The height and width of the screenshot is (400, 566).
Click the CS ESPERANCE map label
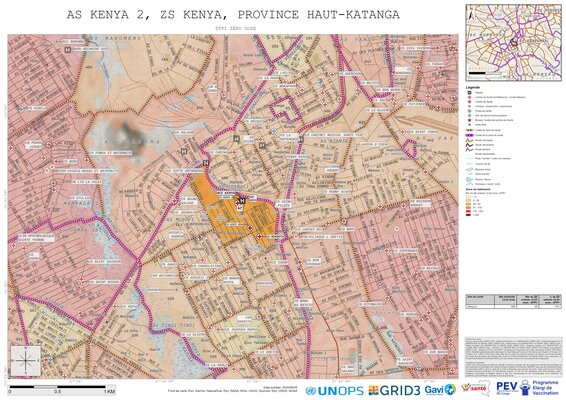405,251
